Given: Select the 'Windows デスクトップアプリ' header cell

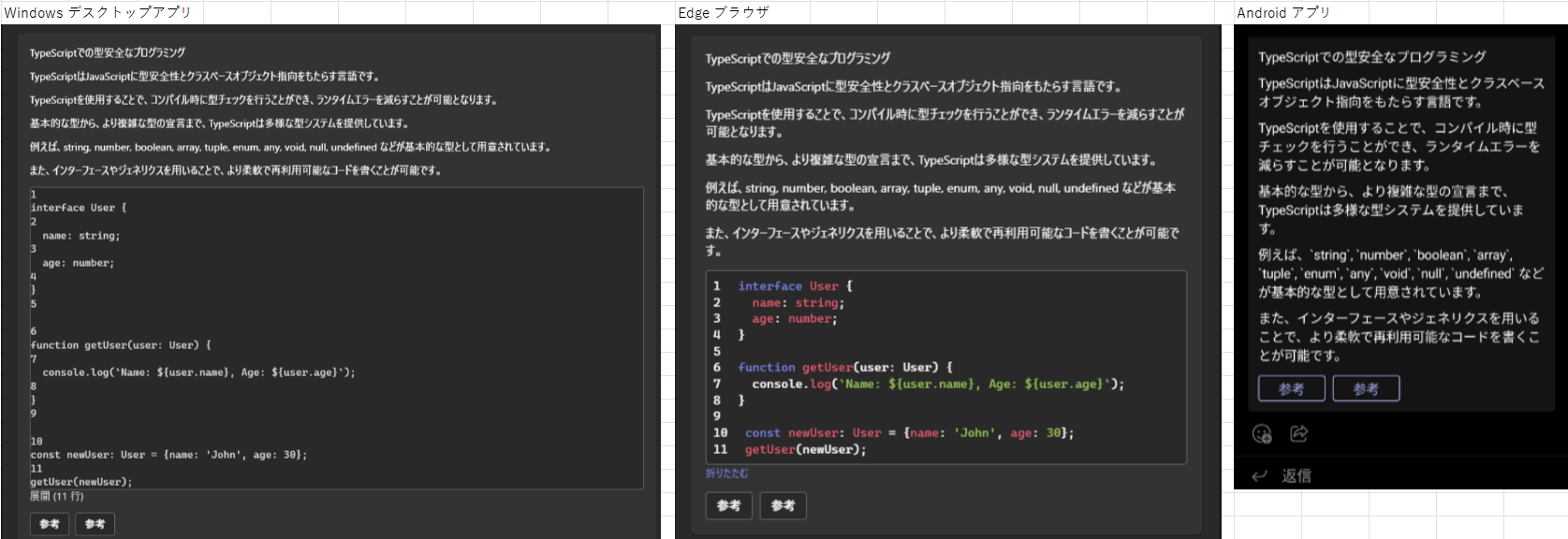Looking at the screenshot, I should coord(98,12).
